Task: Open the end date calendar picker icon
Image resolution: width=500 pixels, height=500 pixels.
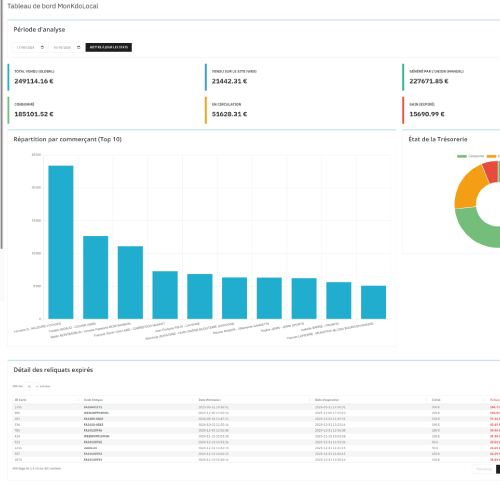Action: pyautogui.click(x=79, y=47)
